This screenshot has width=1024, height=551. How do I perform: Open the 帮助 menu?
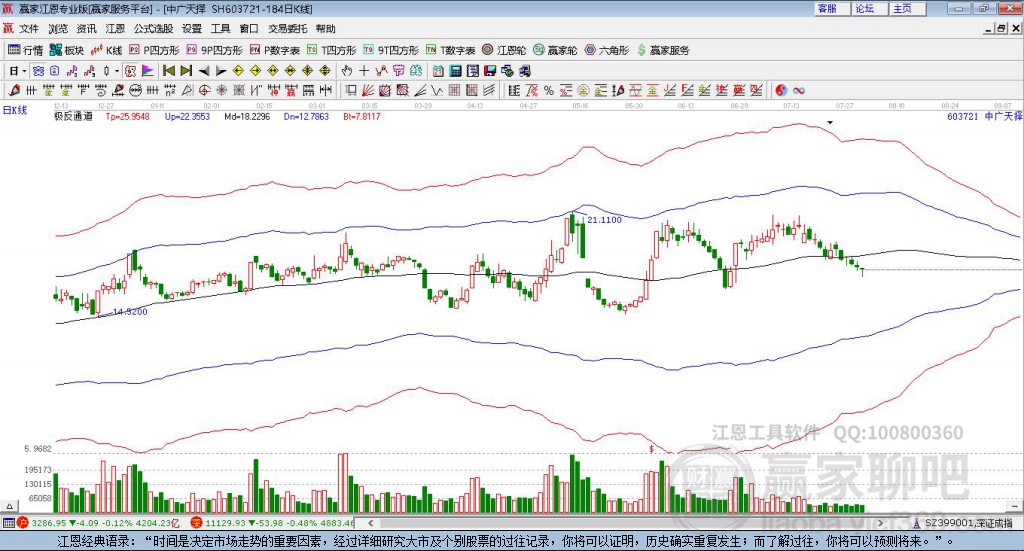pyautogui.click(x=325, y=29)
